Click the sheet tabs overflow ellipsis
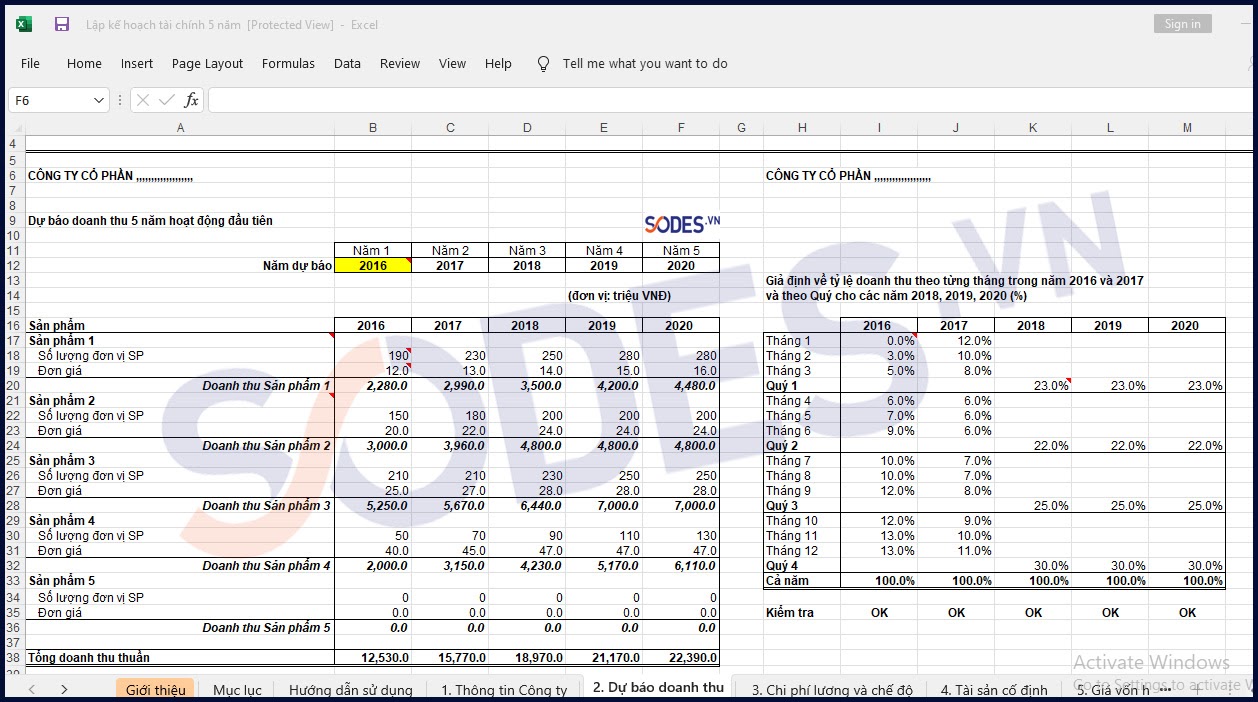The height and width of the screenshot is (702, 1258). click(x=1164, y=689)
